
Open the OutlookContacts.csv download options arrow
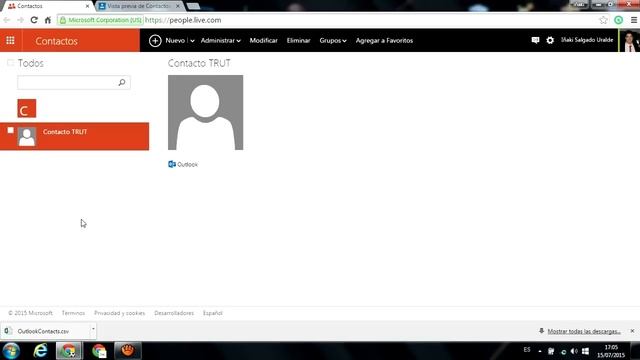(93, 329)
